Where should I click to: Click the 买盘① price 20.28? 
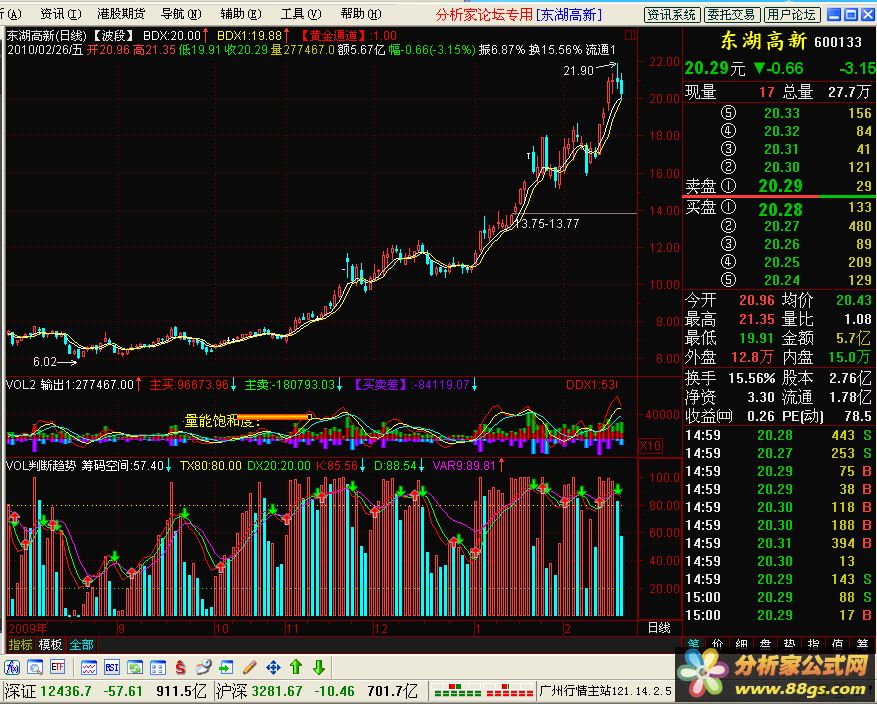click(x=780, y=210)
